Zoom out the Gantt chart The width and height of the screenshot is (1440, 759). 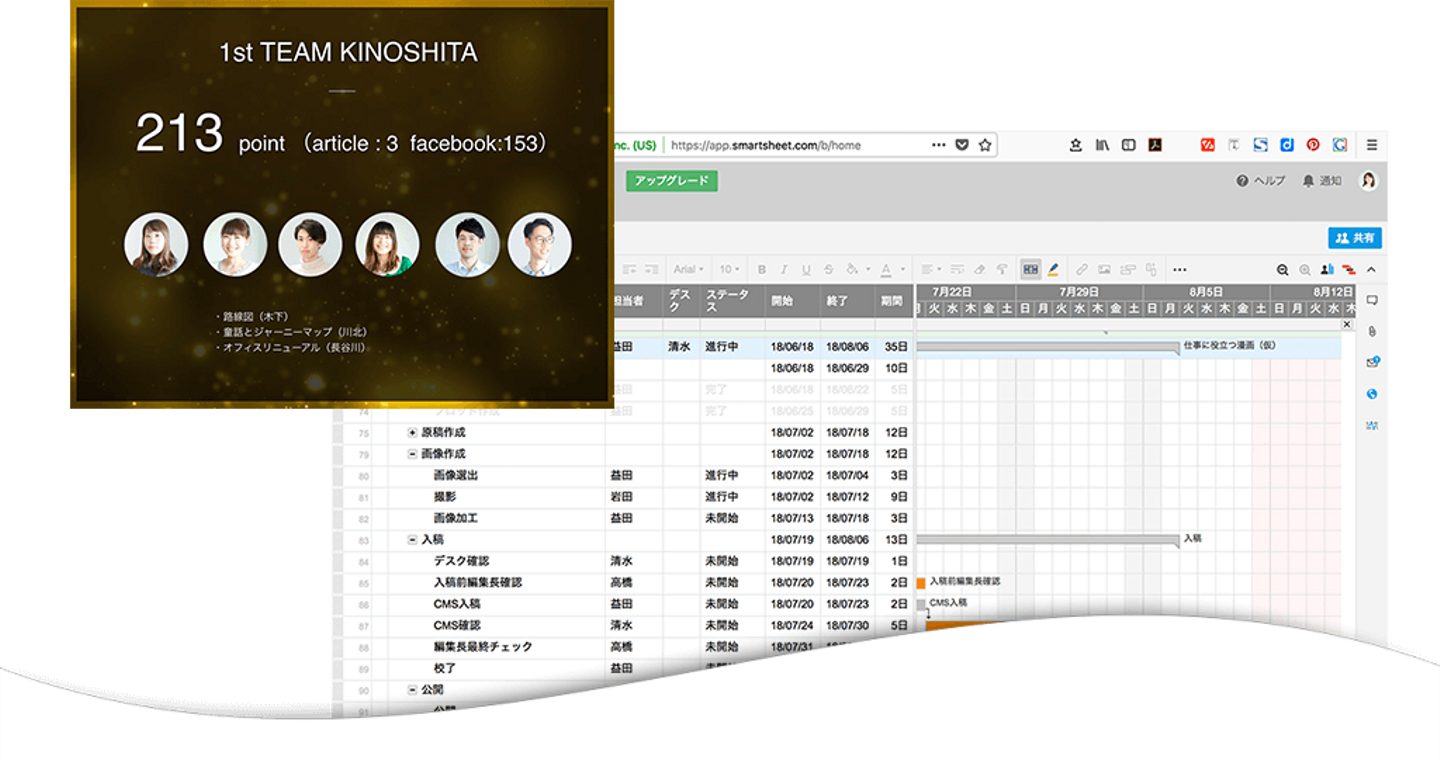coord(1283,269)
